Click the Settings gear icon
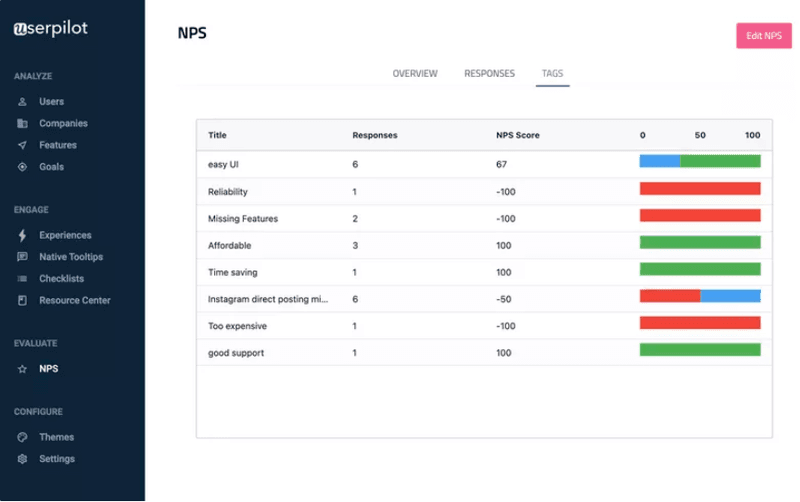This screenshot has width=800, height=502. click(22, 459)
